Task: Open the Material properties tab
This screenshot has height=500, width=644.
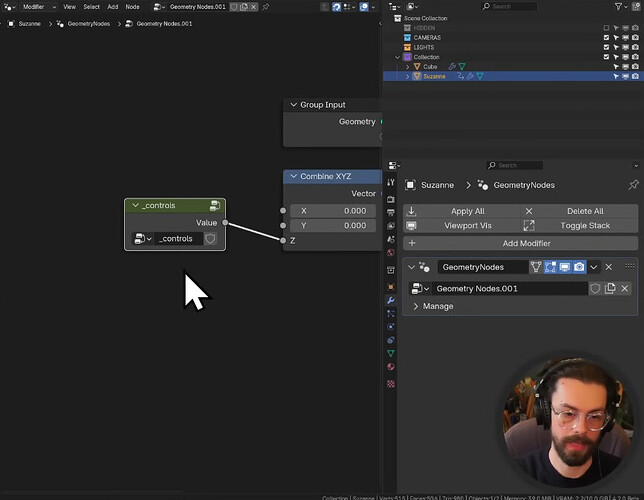Action: pos(391,367)
